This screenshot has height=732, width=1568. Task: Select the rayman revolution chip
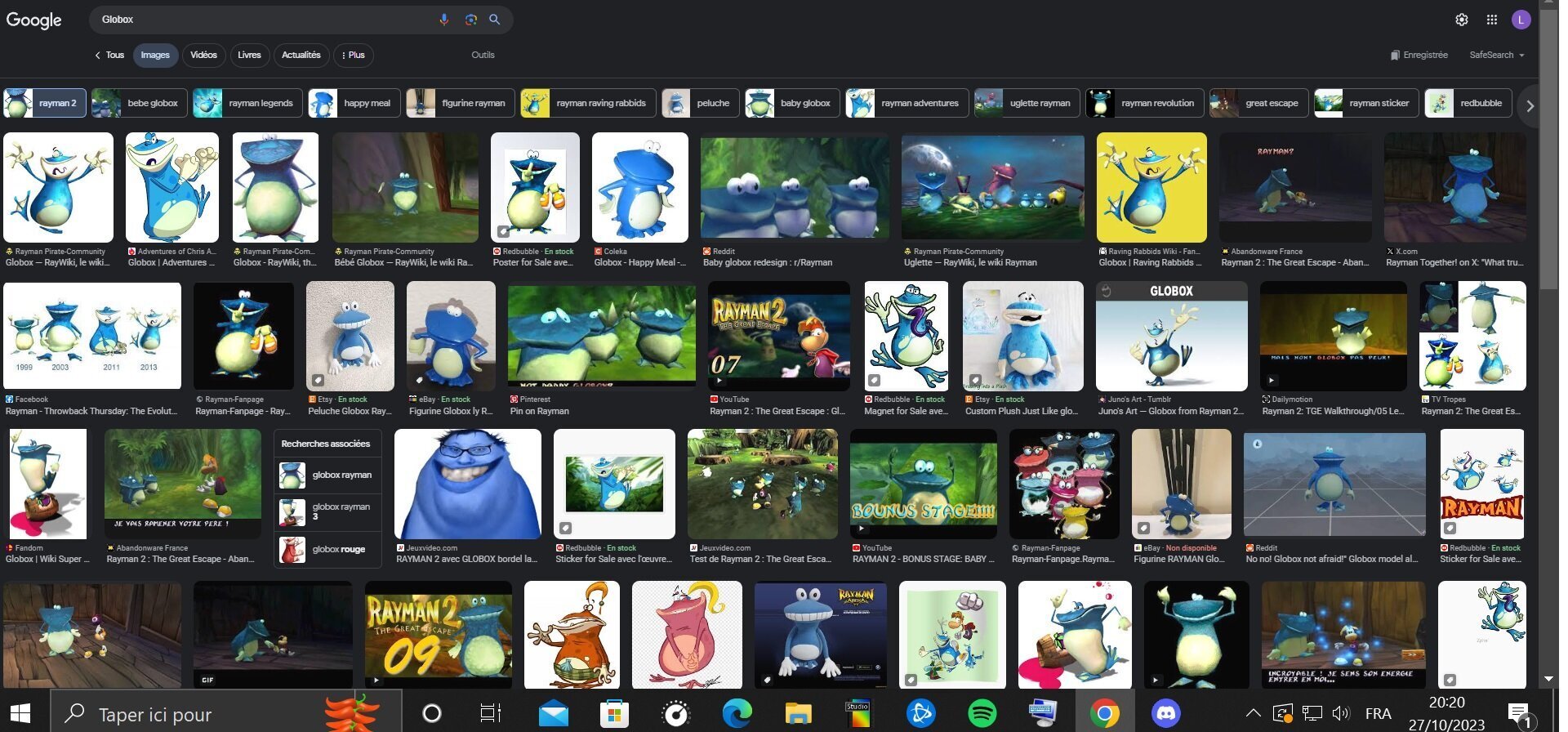tap(1144, 103)
